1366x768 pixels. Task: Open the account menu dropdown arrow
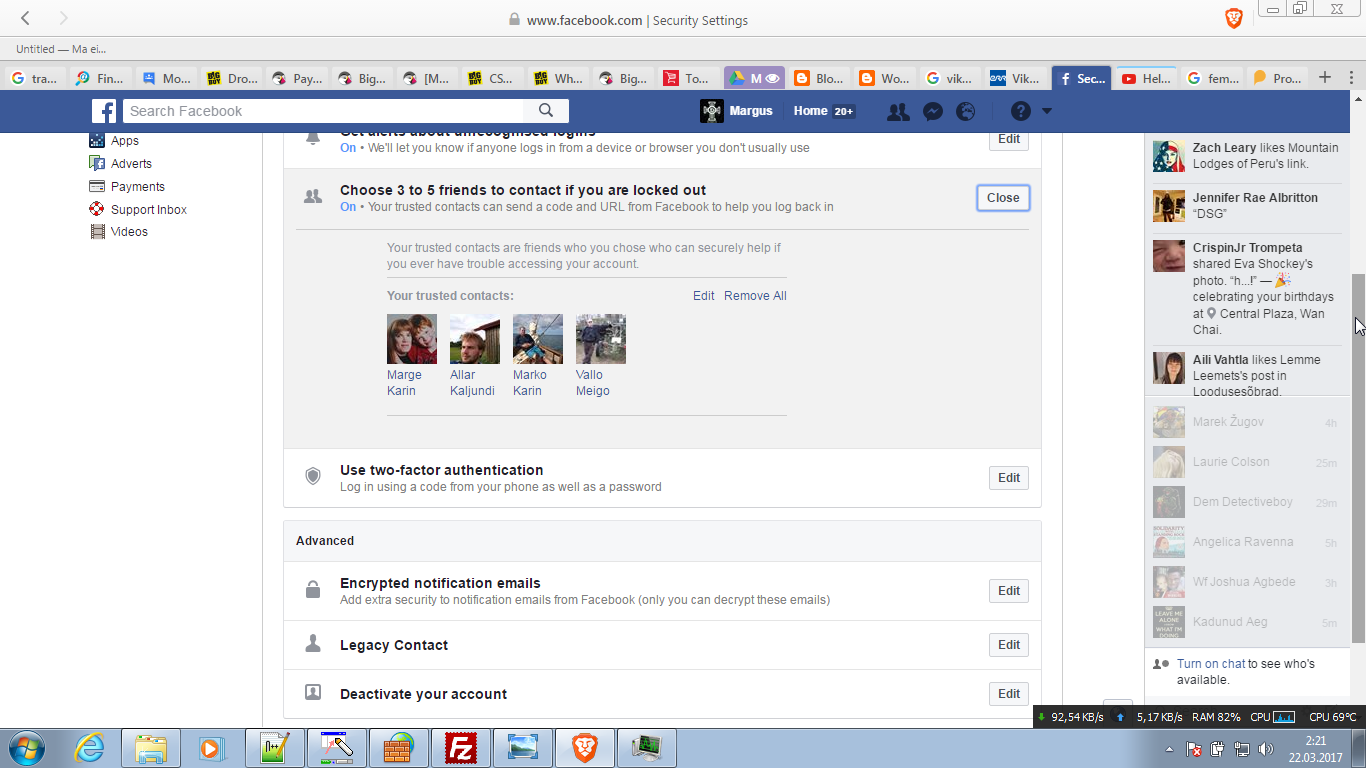click(x=1047, y=111)
